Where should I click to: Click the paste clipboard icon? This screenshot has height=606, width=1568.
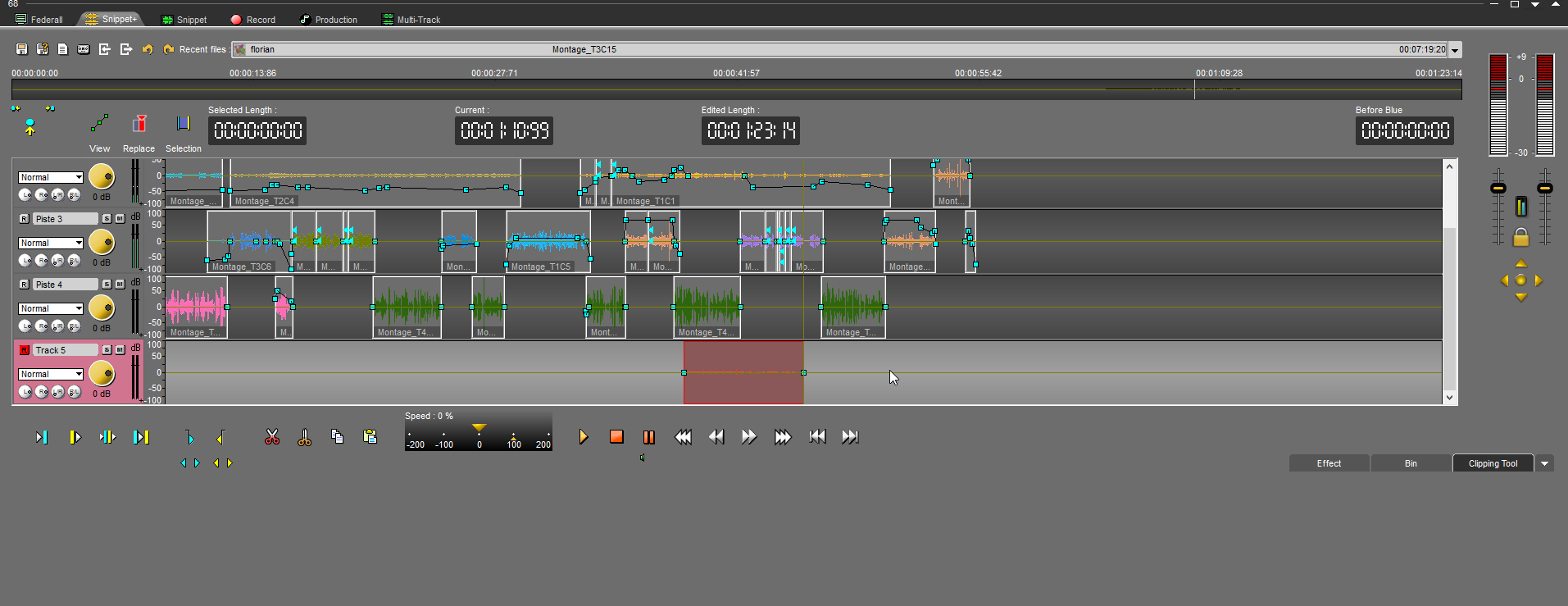tap(370, 436)
